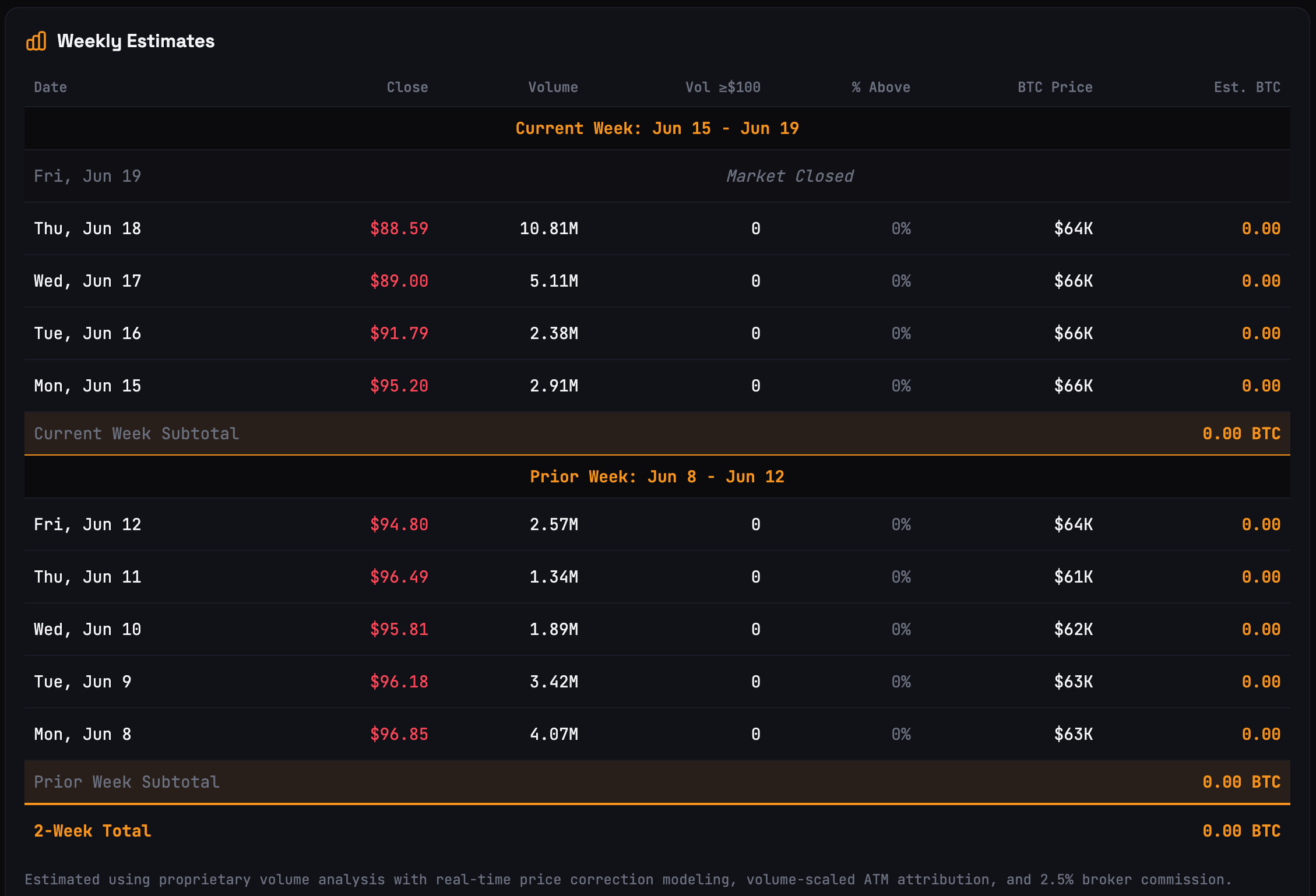Click the bar chart icon beside Weekly Estimates

(x=36, y=41)
